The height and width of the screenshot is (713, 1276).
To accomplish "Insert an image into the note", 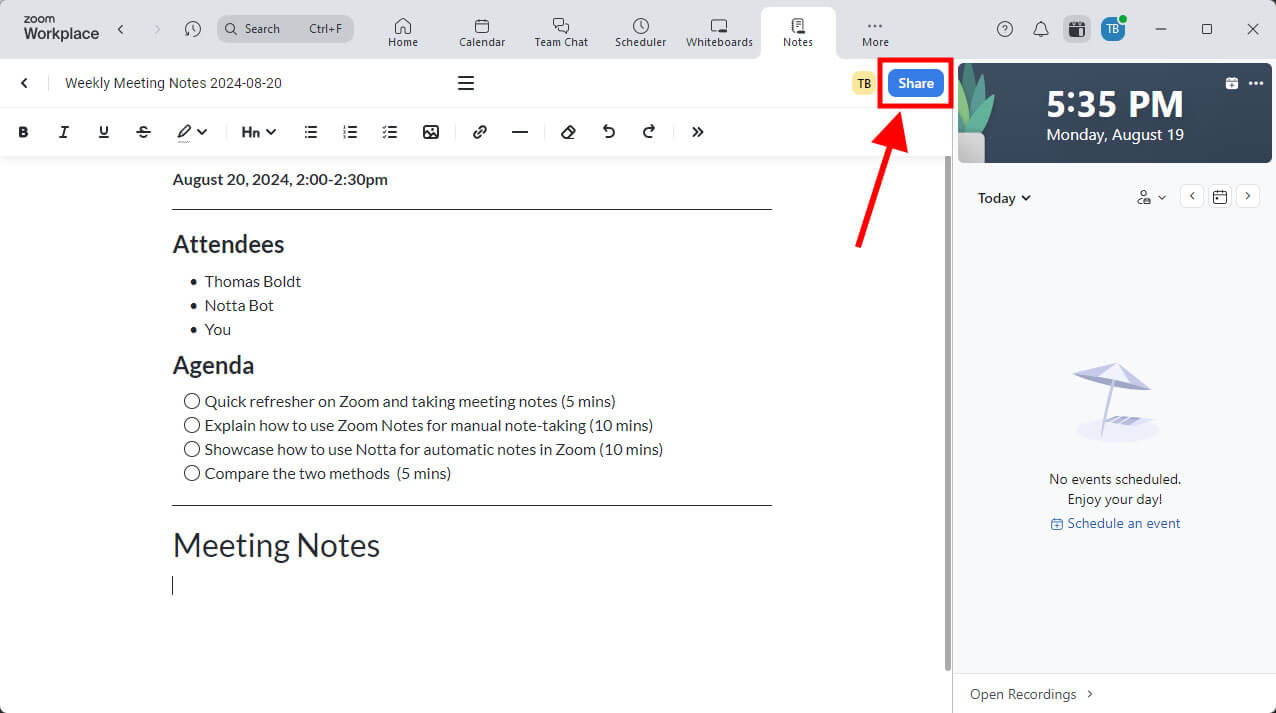I will pos(431,132).
